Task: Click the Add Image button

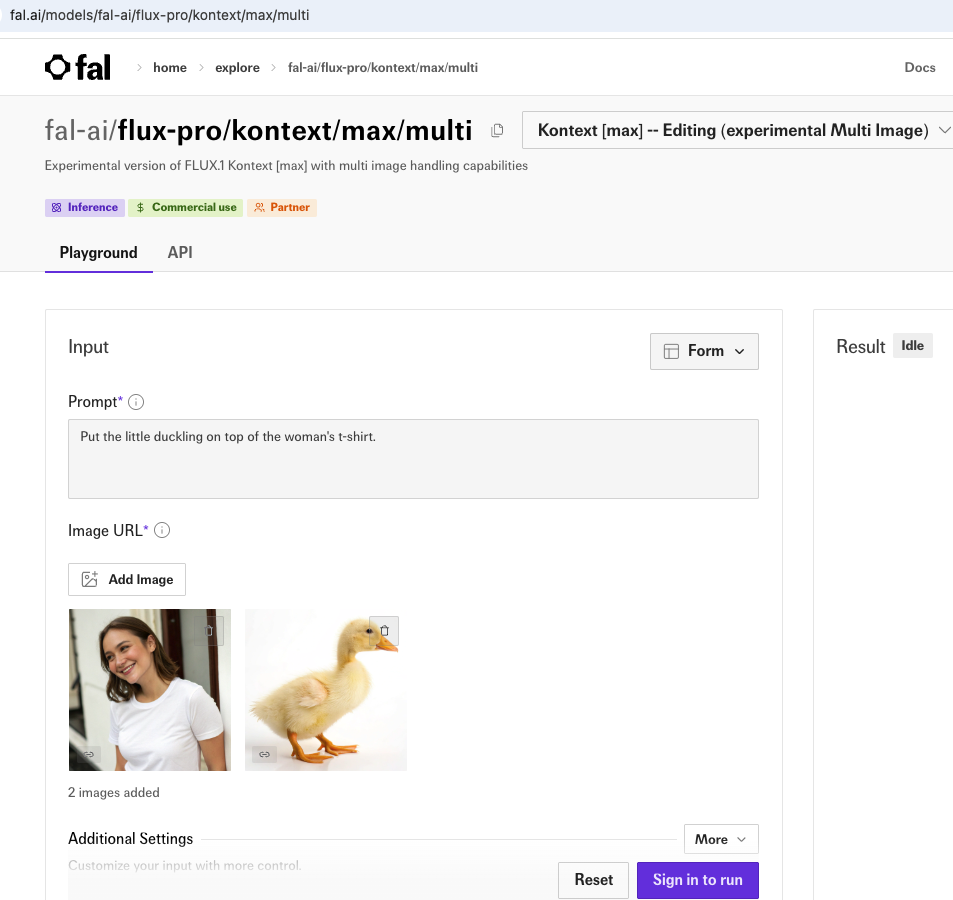Action: [127, 579]
